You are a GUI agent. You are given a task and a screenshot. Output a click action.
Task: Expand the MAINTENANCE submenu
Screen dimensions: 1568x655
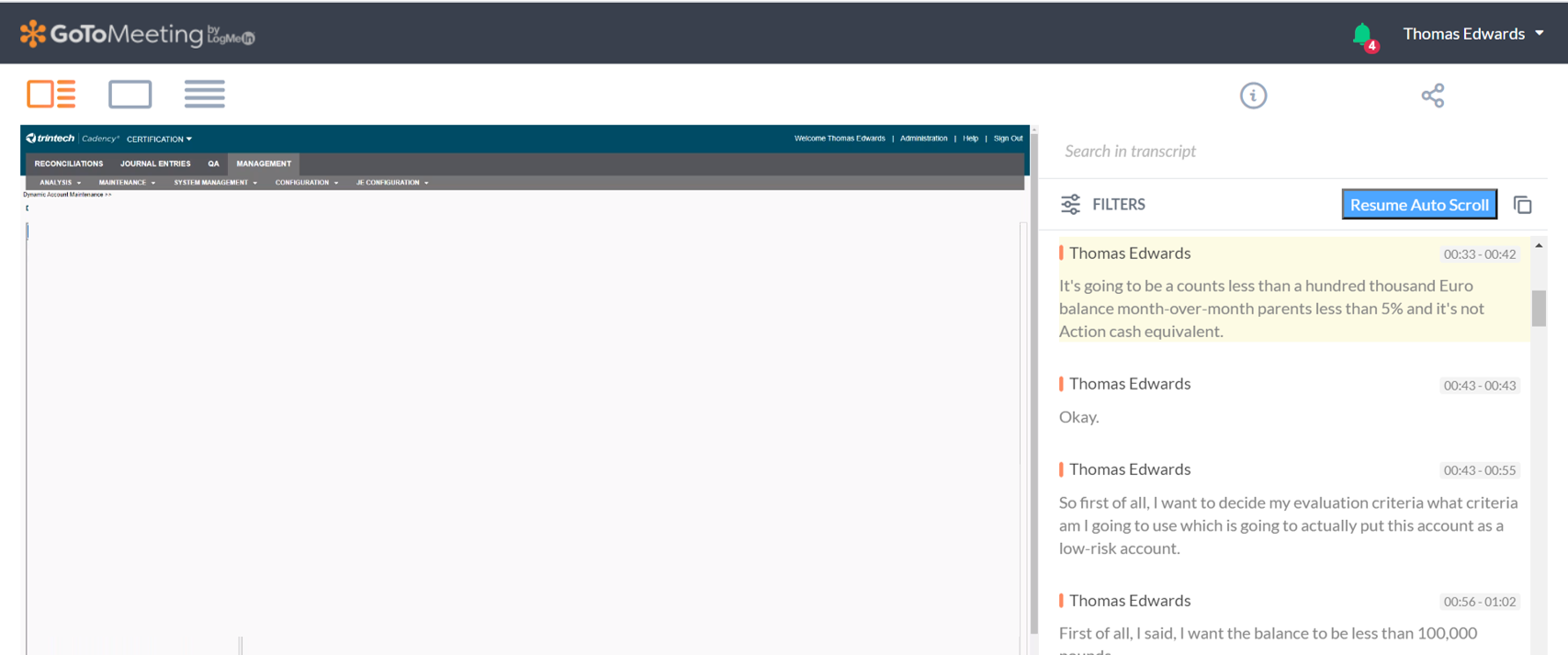[x=127, y=183]
